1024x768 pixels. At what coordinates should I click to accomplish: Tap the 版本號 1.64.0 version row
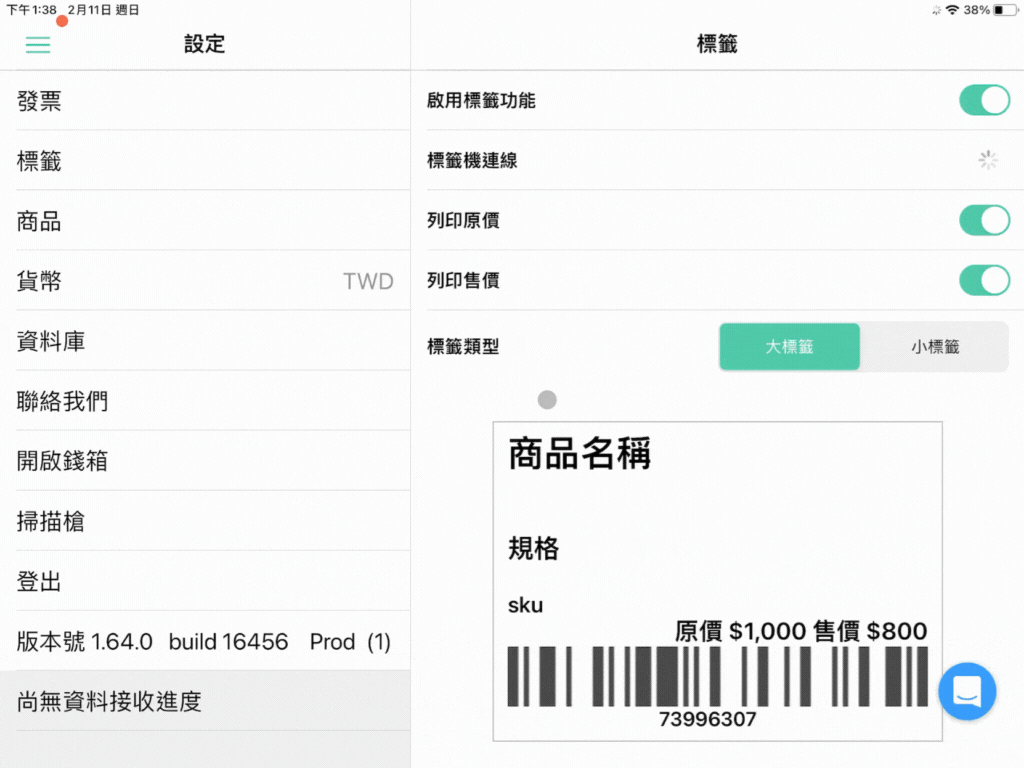coord(205,641)
